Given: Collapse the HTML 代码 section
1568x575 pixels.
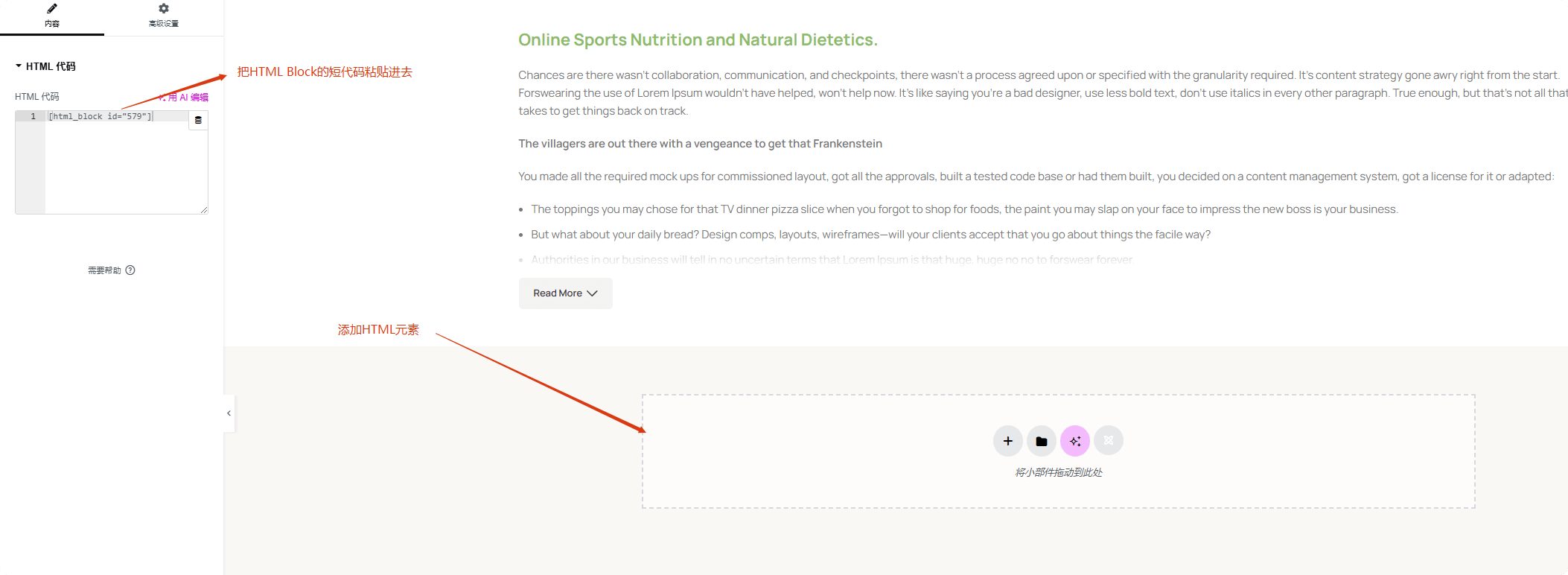Looking at the screenshot, I should [x=45, y=66].
